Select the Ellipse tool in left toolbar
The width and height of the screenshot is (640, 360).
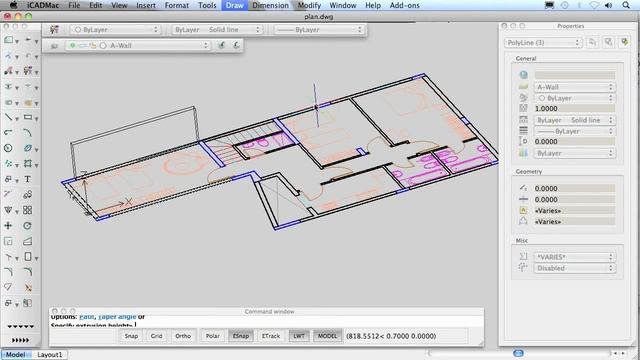click(x=28, y=148)
